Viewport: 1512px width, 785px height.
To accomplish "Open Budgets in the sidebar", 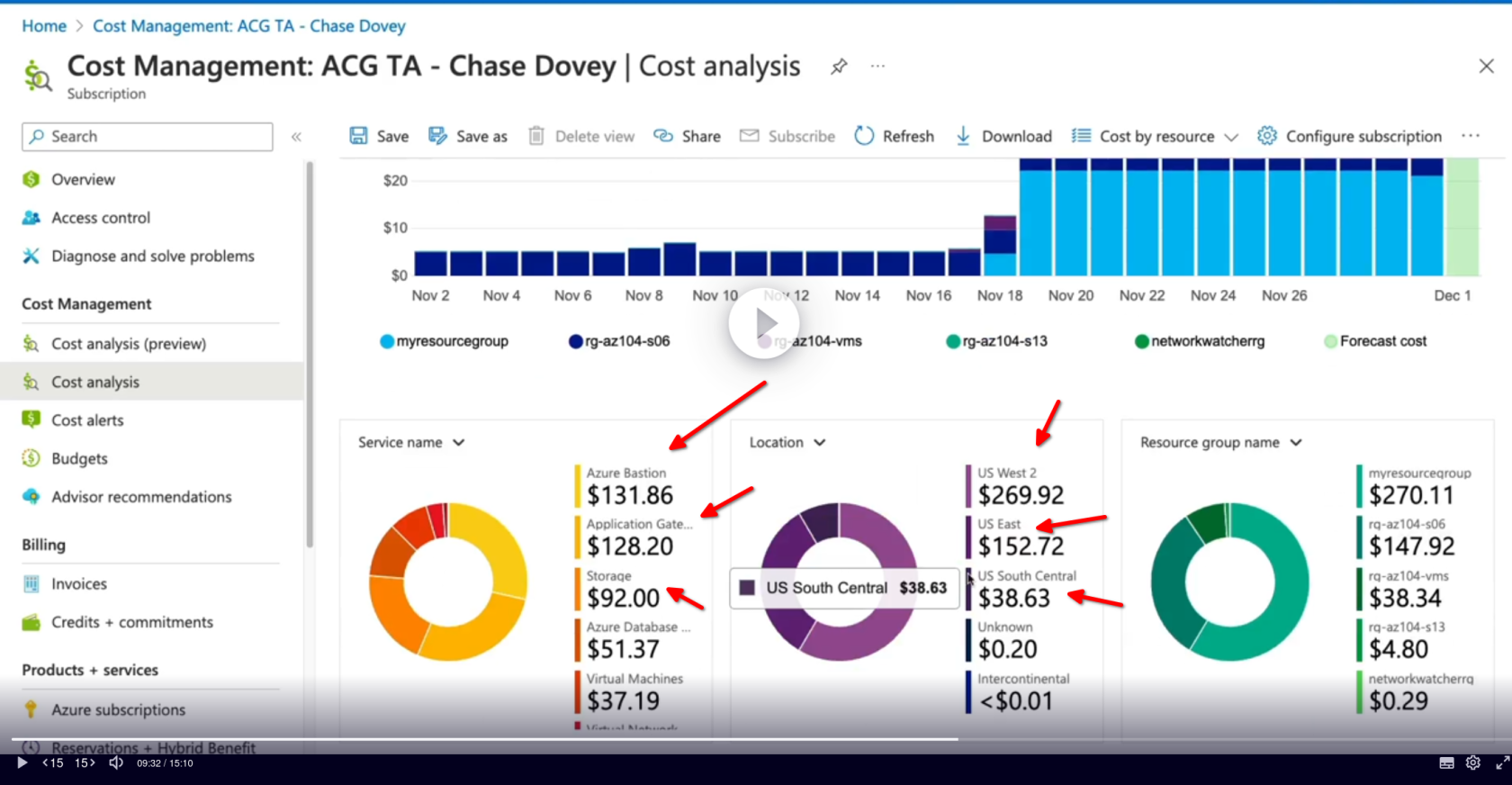I will [x=79, y=458].
